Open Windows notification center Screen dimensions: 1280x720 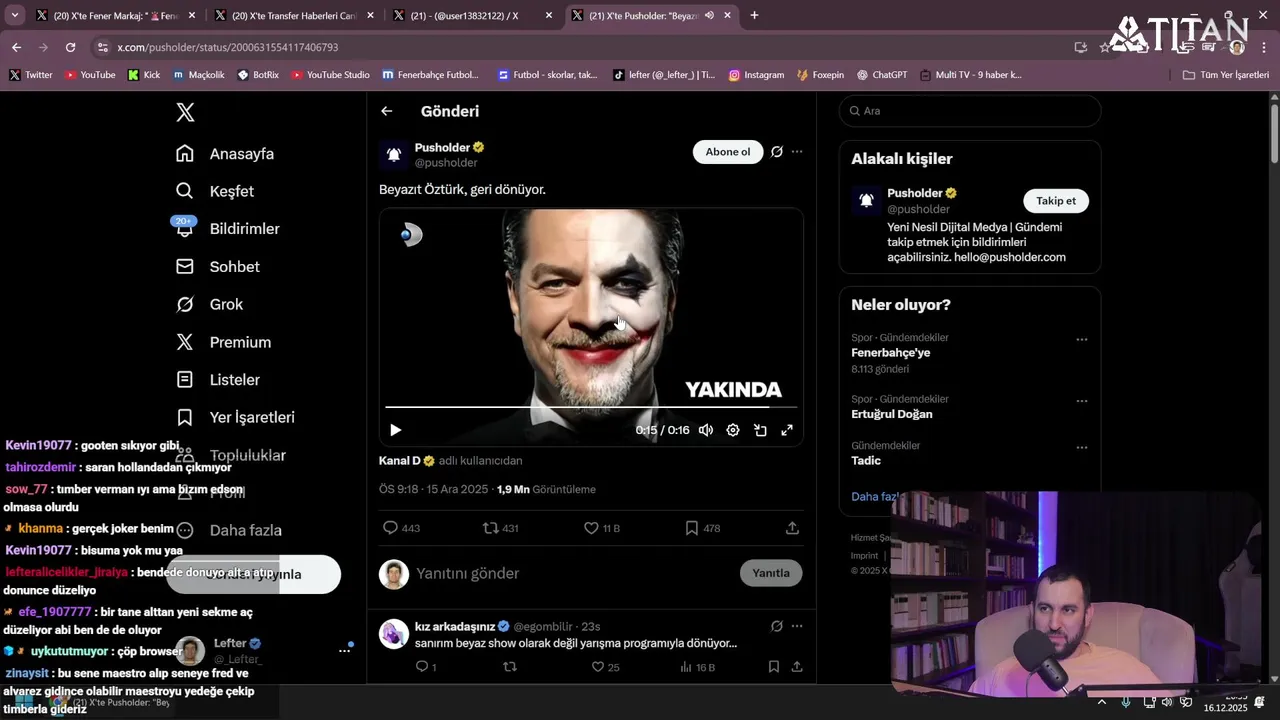[x=1260, y=702]
